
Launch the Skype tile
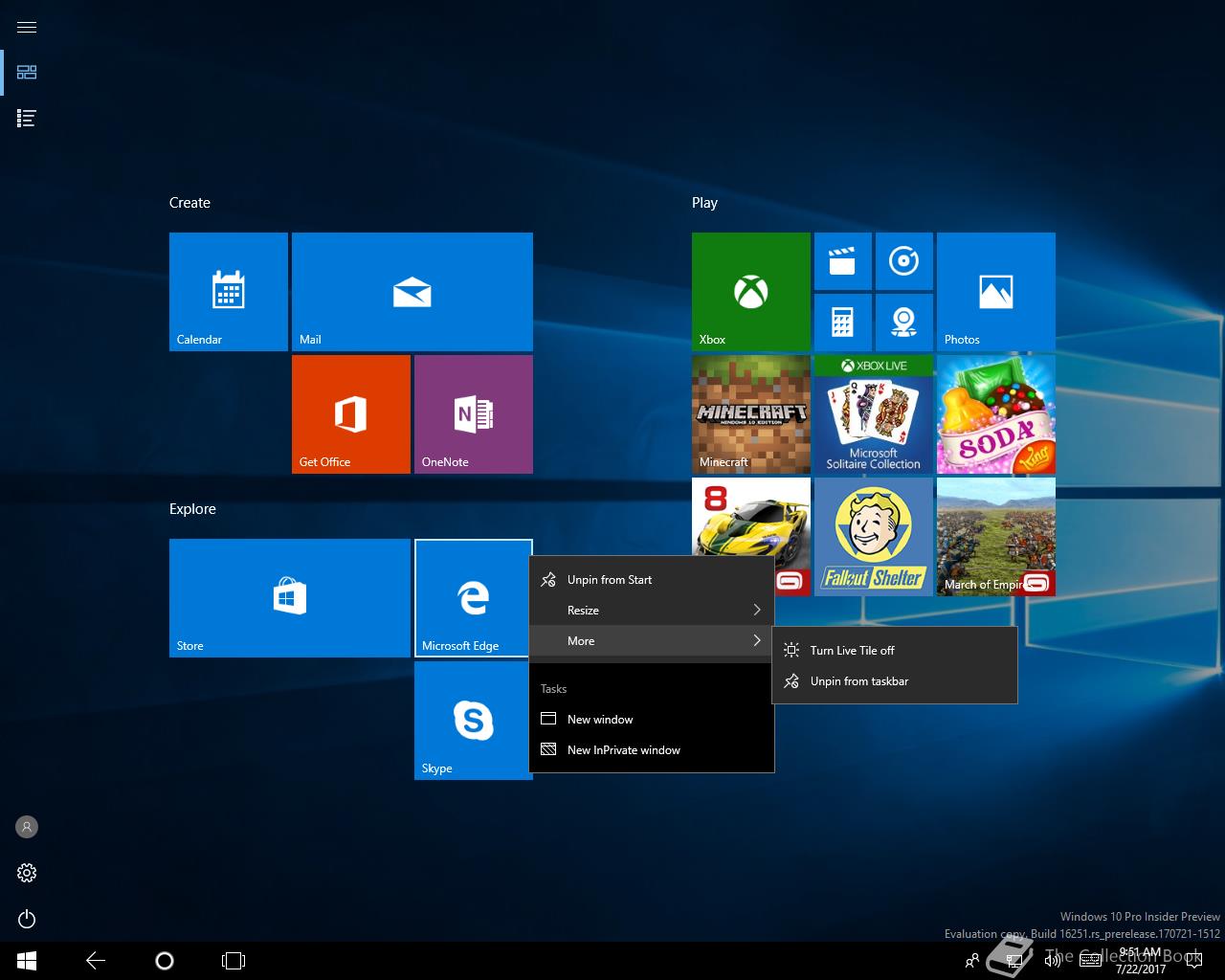474,721
